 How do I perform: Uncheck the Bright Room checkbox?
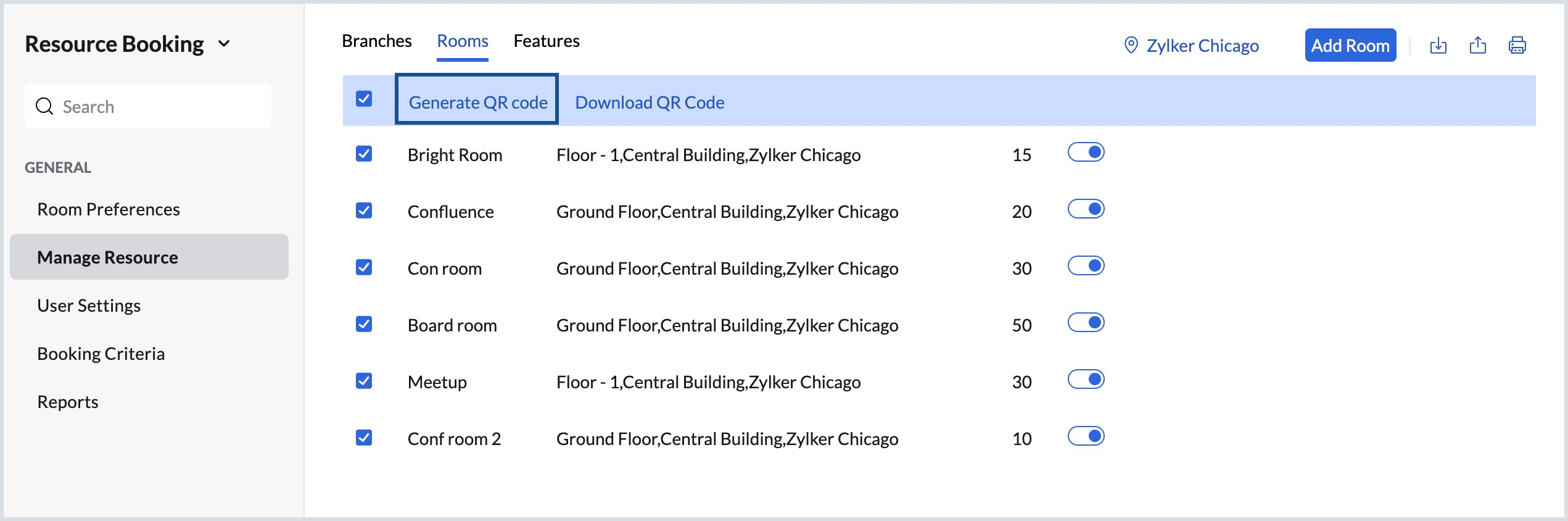[x=364, y=154]
